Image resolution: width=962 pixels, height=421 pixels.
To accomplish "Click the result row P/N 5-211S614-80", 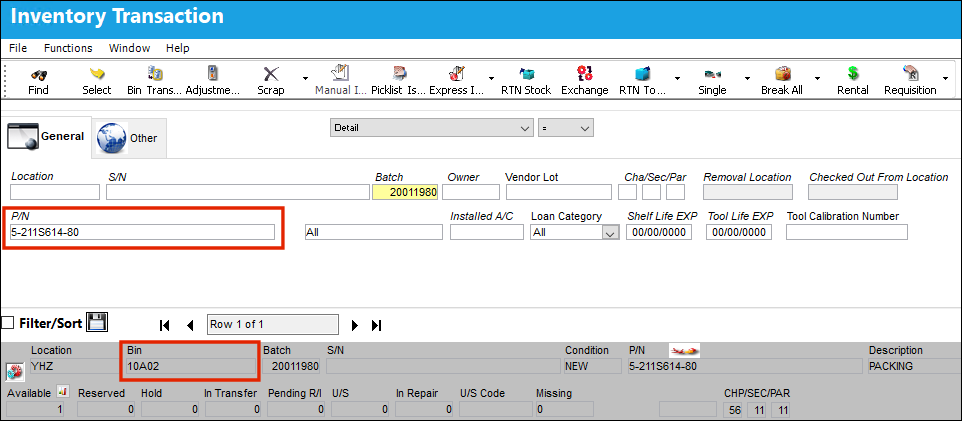I will click(745, 366).
